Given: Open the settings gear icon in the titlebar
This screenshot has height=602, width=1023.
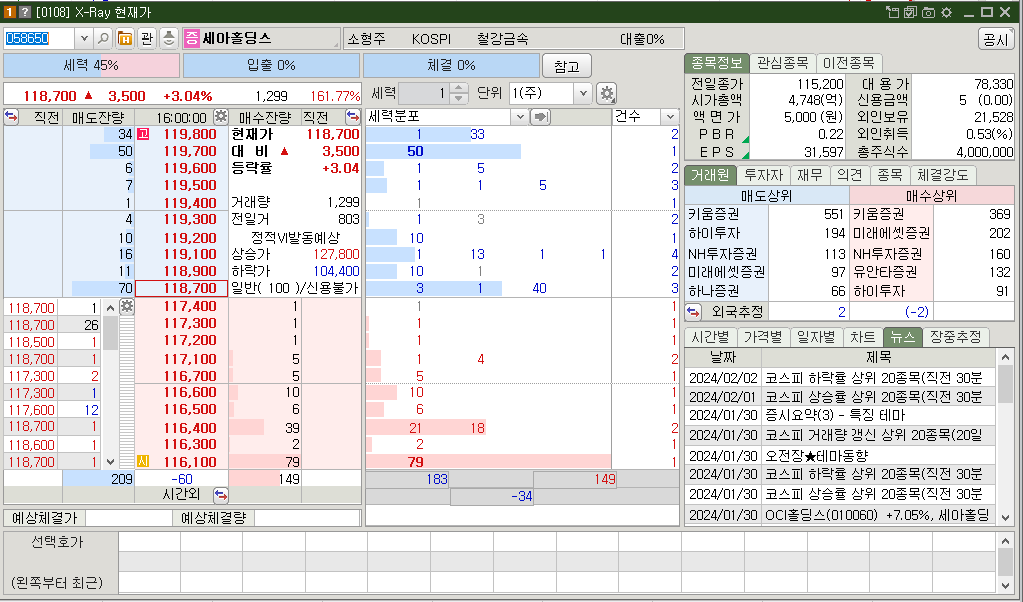Looking at the screenshot, I should click(946, 11).
